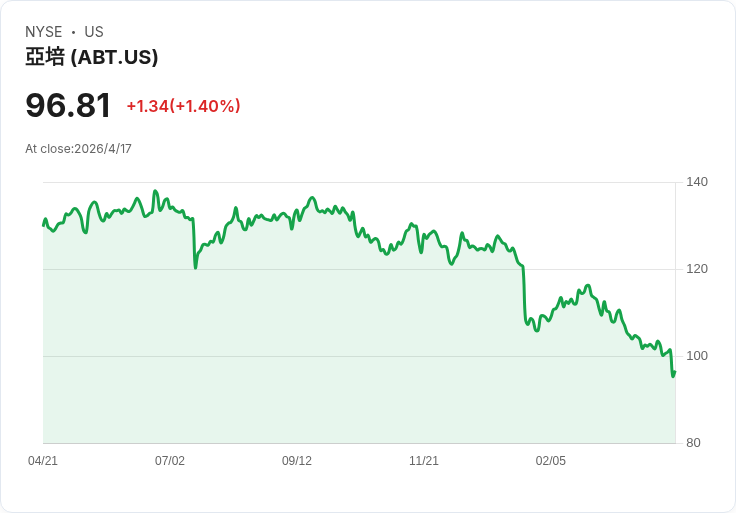Click the At close 2026/4/17 timestamp

(78, 149)
